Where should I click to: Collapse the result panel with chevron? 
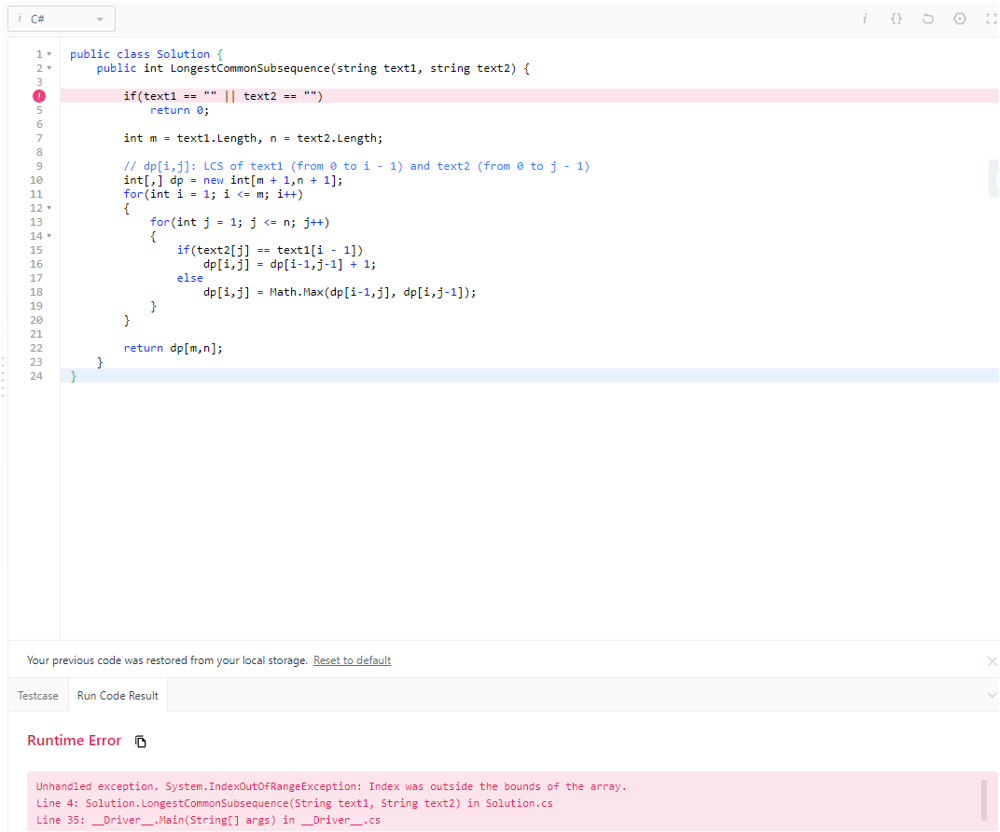[x=992, y=695]
